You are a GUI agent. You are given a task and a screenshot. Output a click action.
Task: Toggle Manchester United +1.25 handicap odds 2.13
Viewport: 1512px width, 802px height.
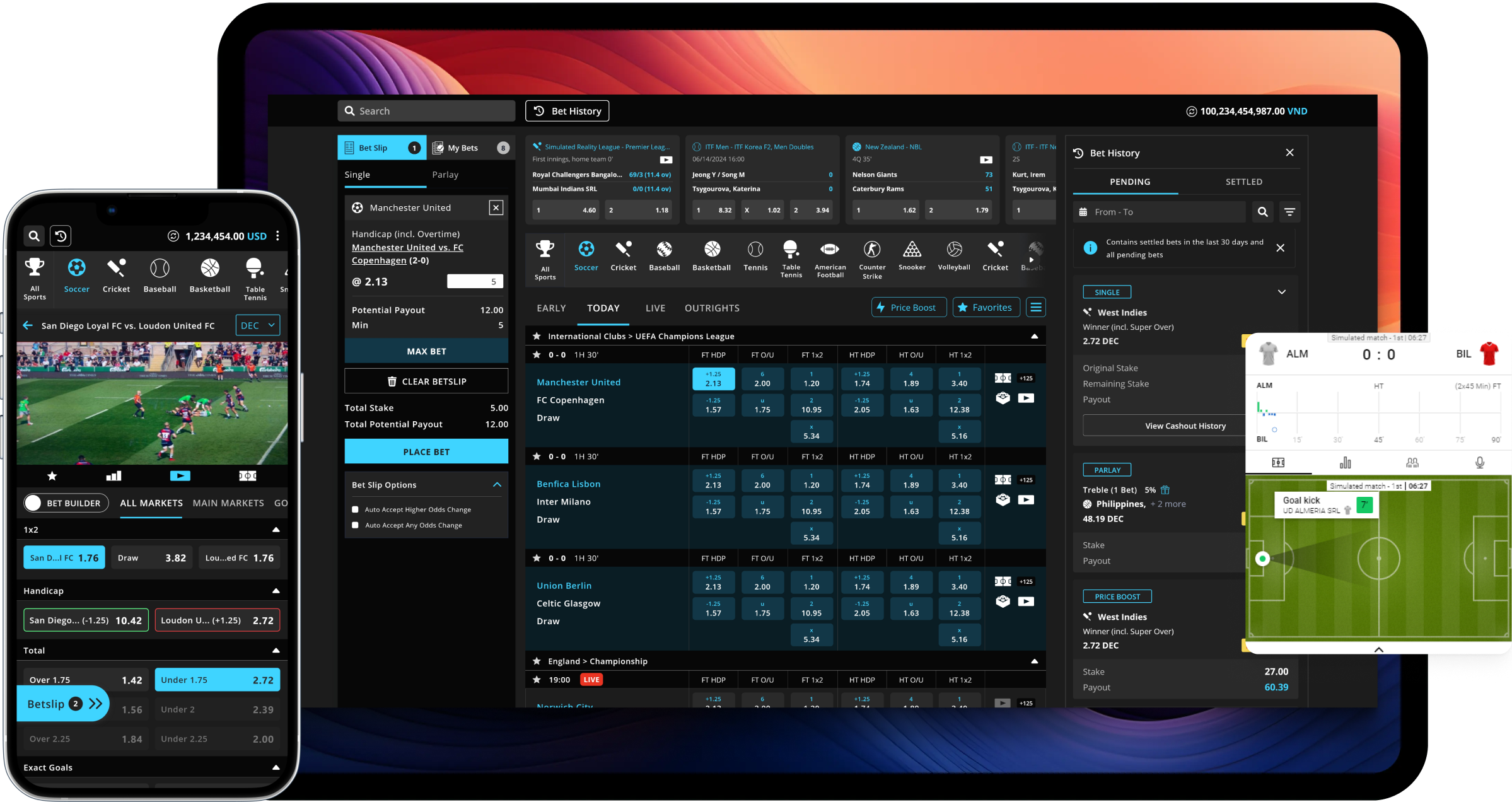coord(713,379)
